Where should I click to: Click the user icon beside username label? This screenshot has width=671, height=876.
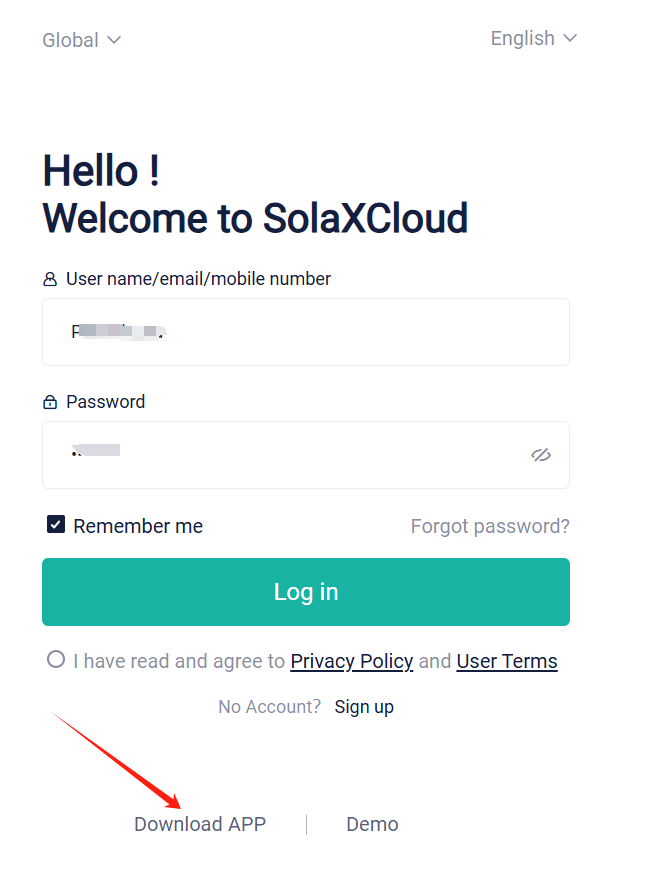(50, 279)
